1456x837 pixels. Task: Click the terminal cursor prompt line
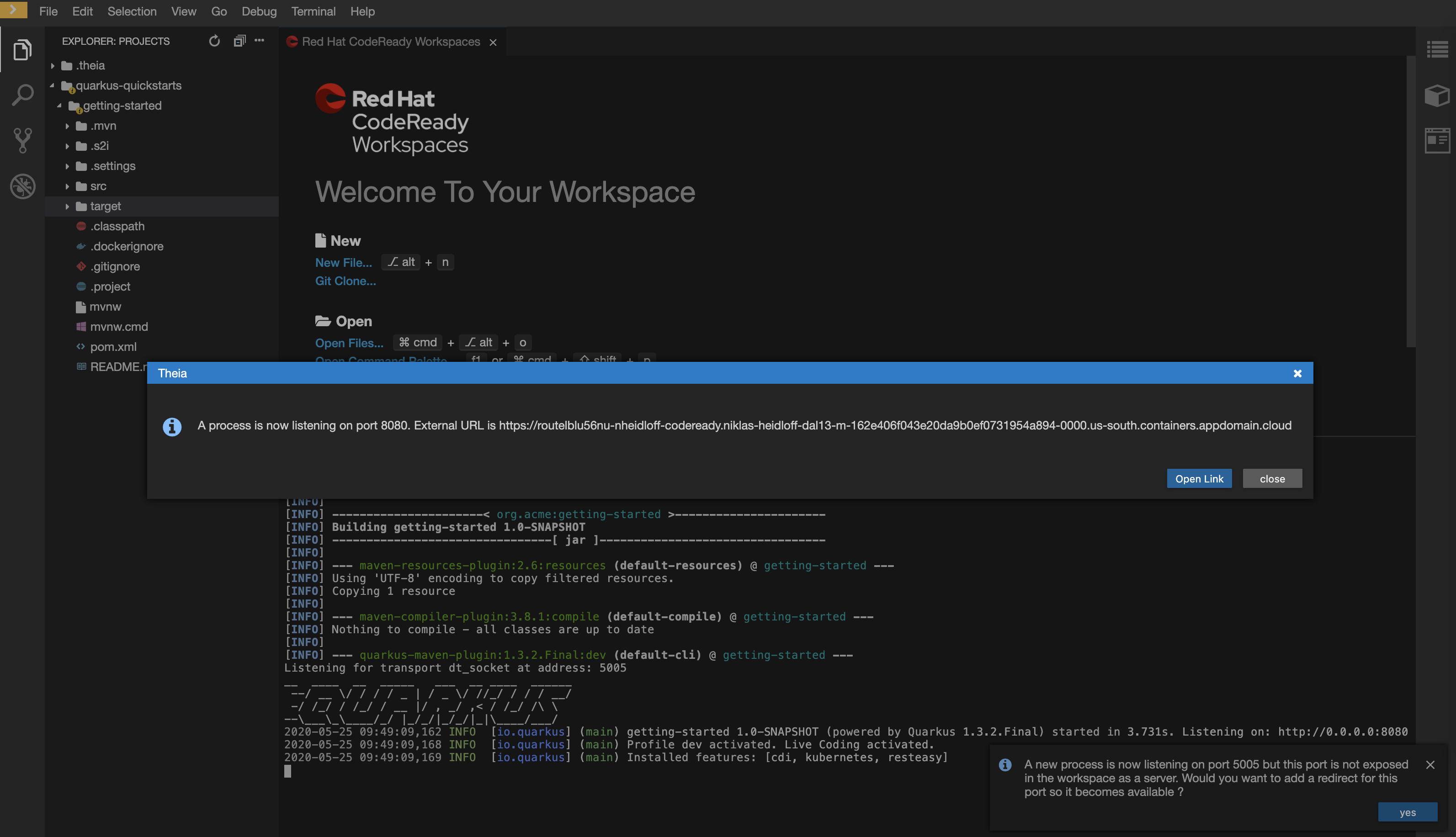tap(287, 772)
